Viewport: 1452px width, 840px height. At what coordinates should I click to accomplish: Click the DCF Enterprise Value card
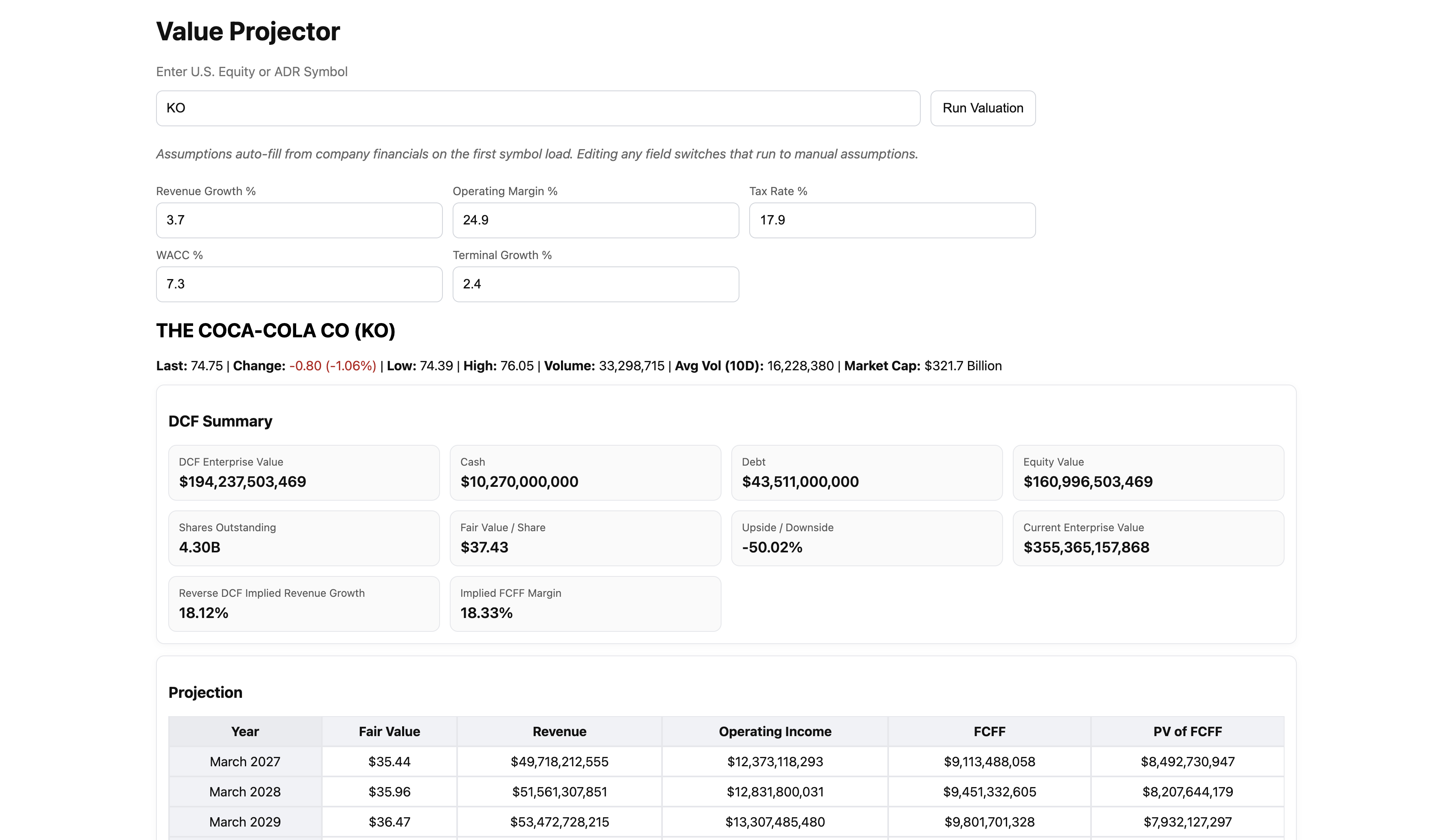(x=304, y=473)
